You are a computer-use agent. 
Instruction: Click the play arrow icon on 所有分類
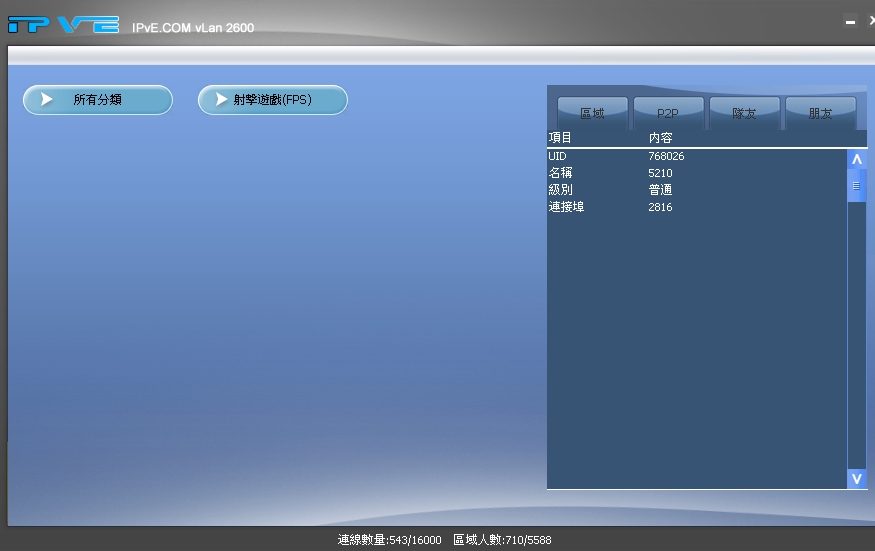click(x=47, y=99)
